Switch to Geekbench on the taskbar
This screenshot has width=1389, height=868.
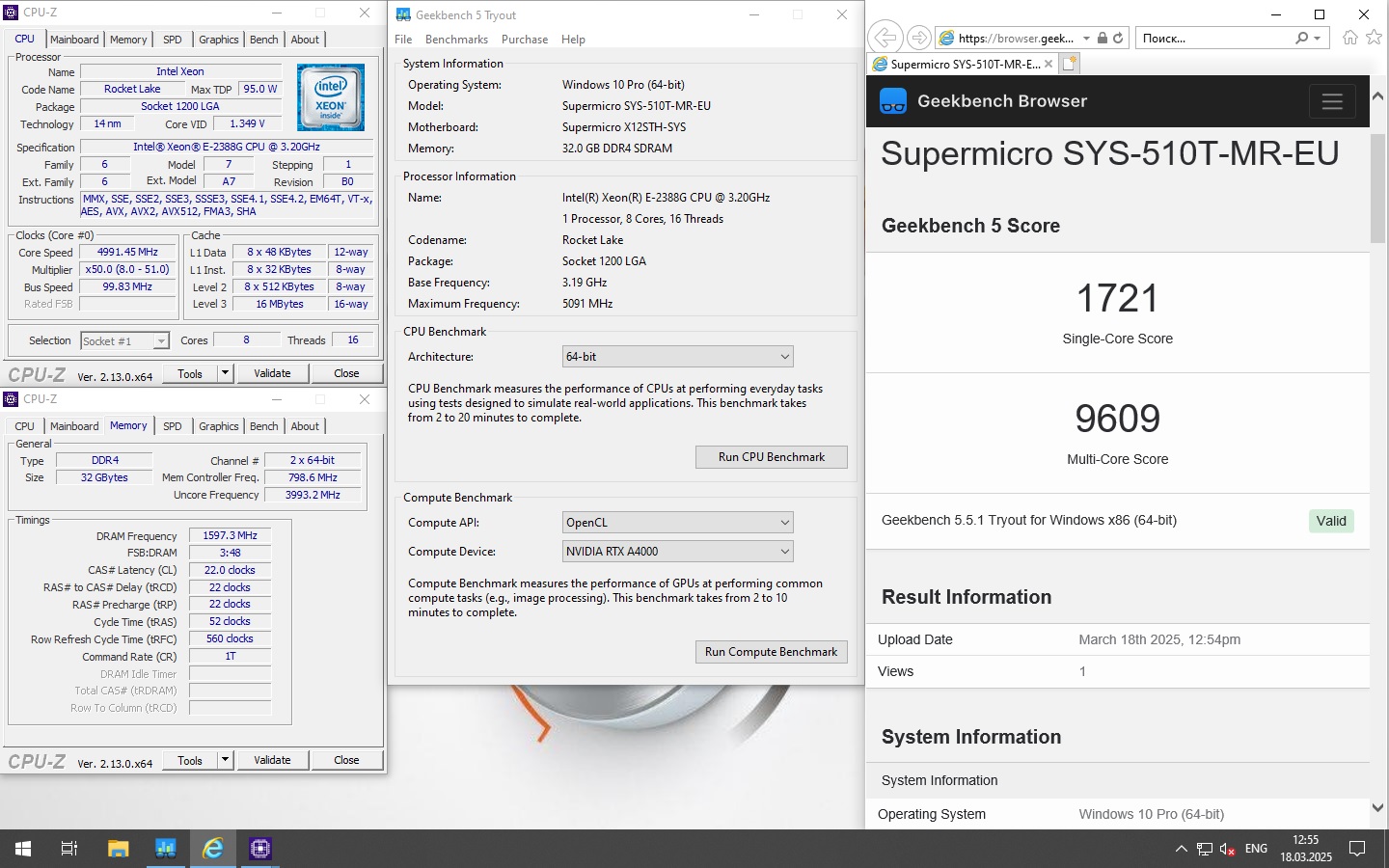coord(165,849)
